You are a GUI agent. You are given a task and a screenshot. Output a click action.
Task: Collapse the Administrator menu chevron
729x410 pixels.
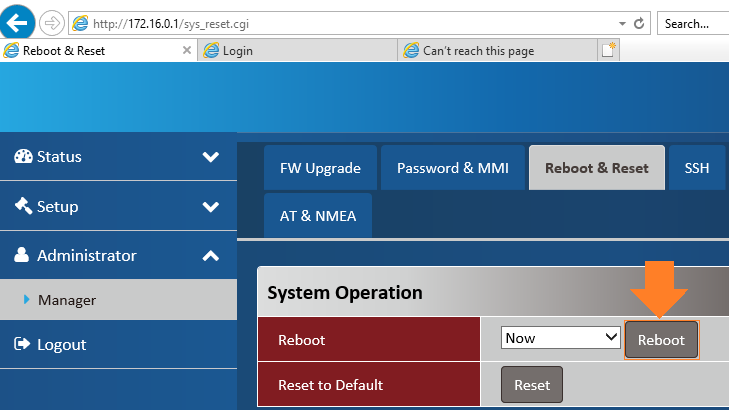(x=210, y=256)
